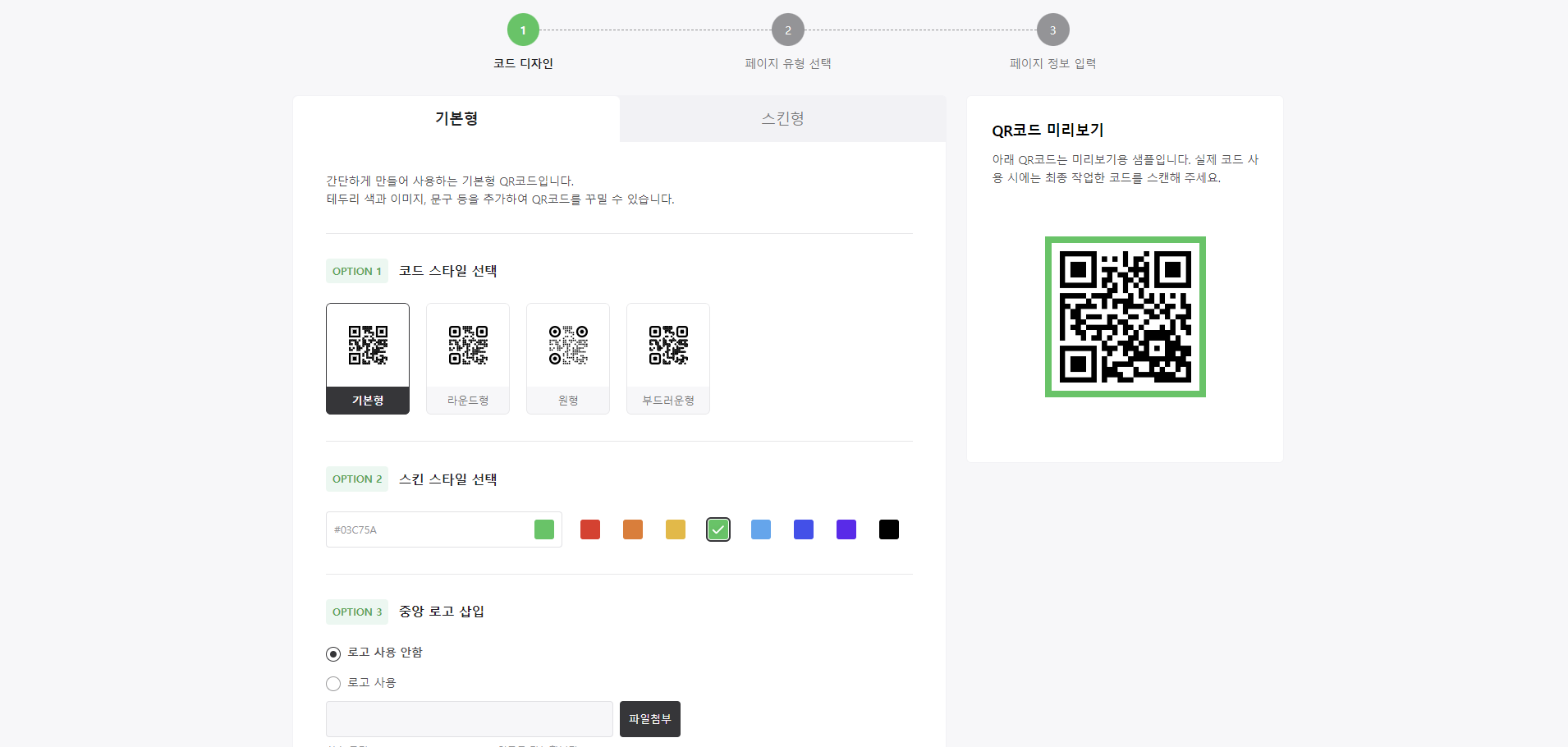Open the color picker beside #03C75A field
Viewport: 1568px width, 747px height.
click(544, 529)
